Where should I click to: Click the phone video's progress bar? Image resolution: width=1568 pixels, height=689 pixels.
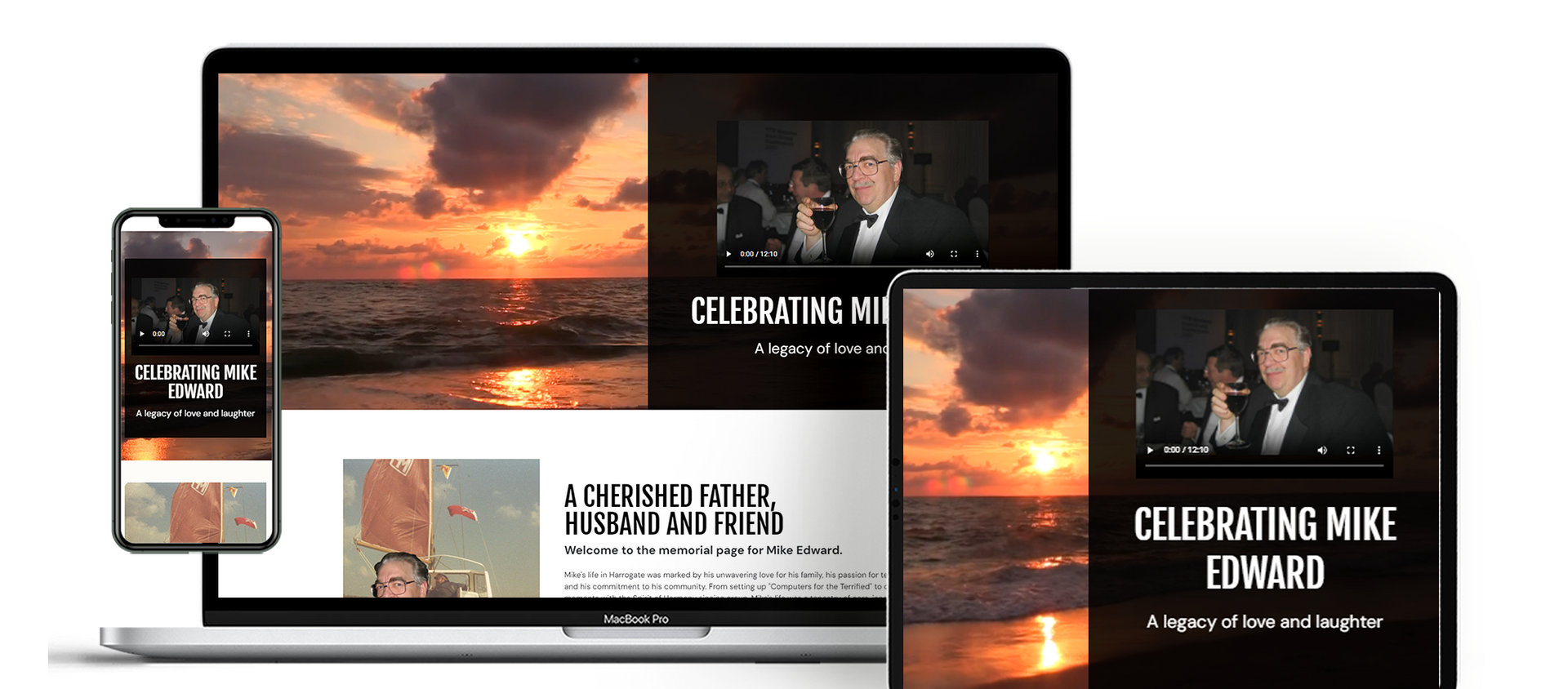point(195,344)
